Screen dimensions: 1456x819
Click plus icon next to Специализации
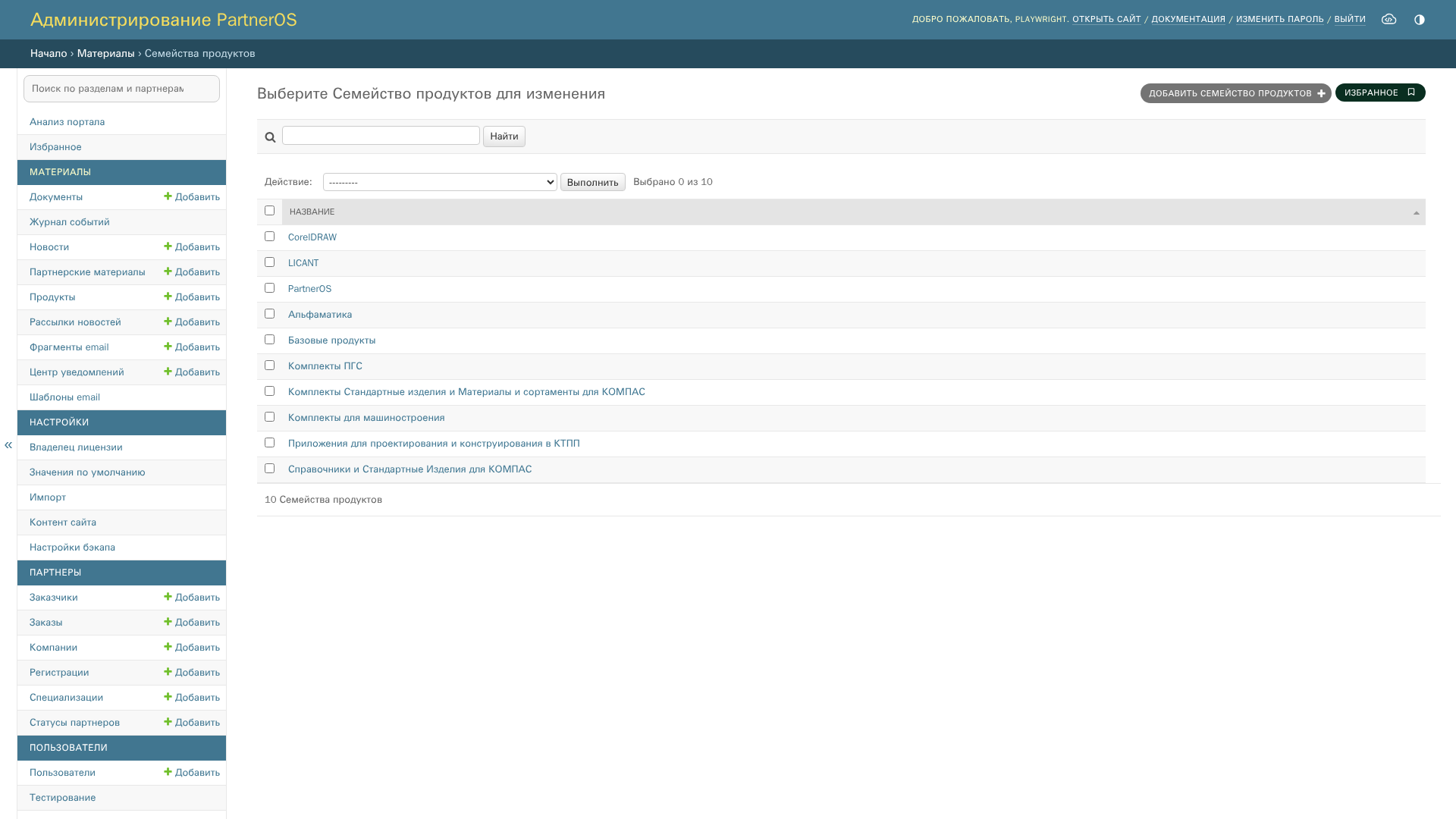[x=168, y=697]
